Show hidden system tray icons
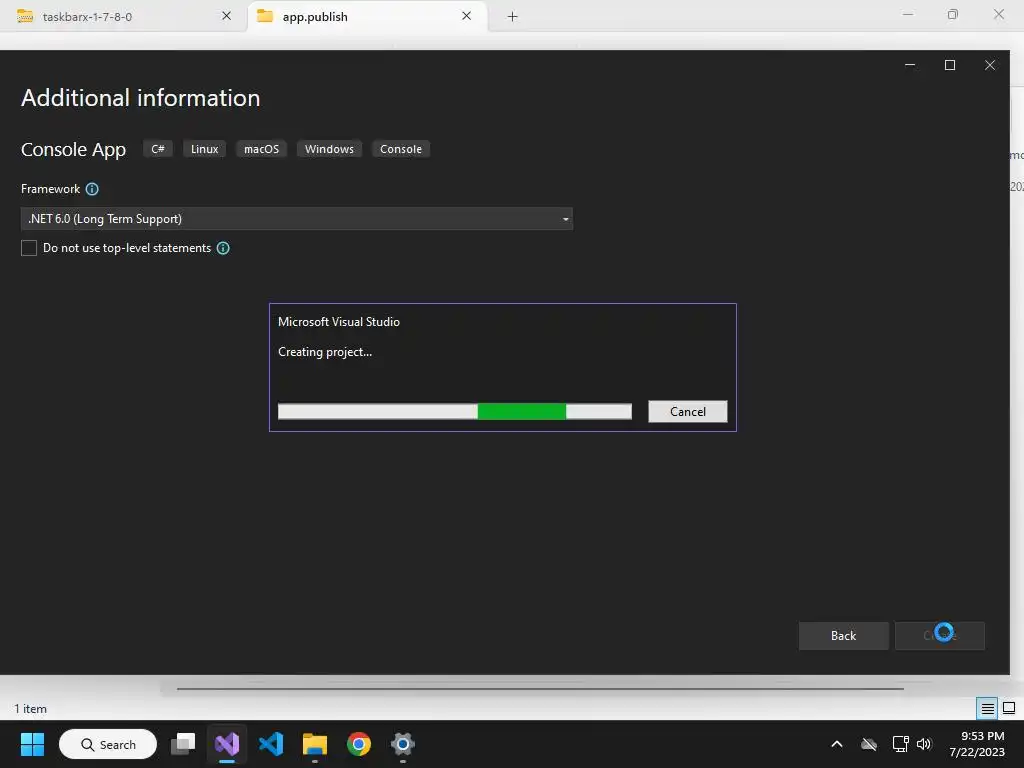Image resolution: width=1024 pixels, height=768 pixels. point(837,744)
